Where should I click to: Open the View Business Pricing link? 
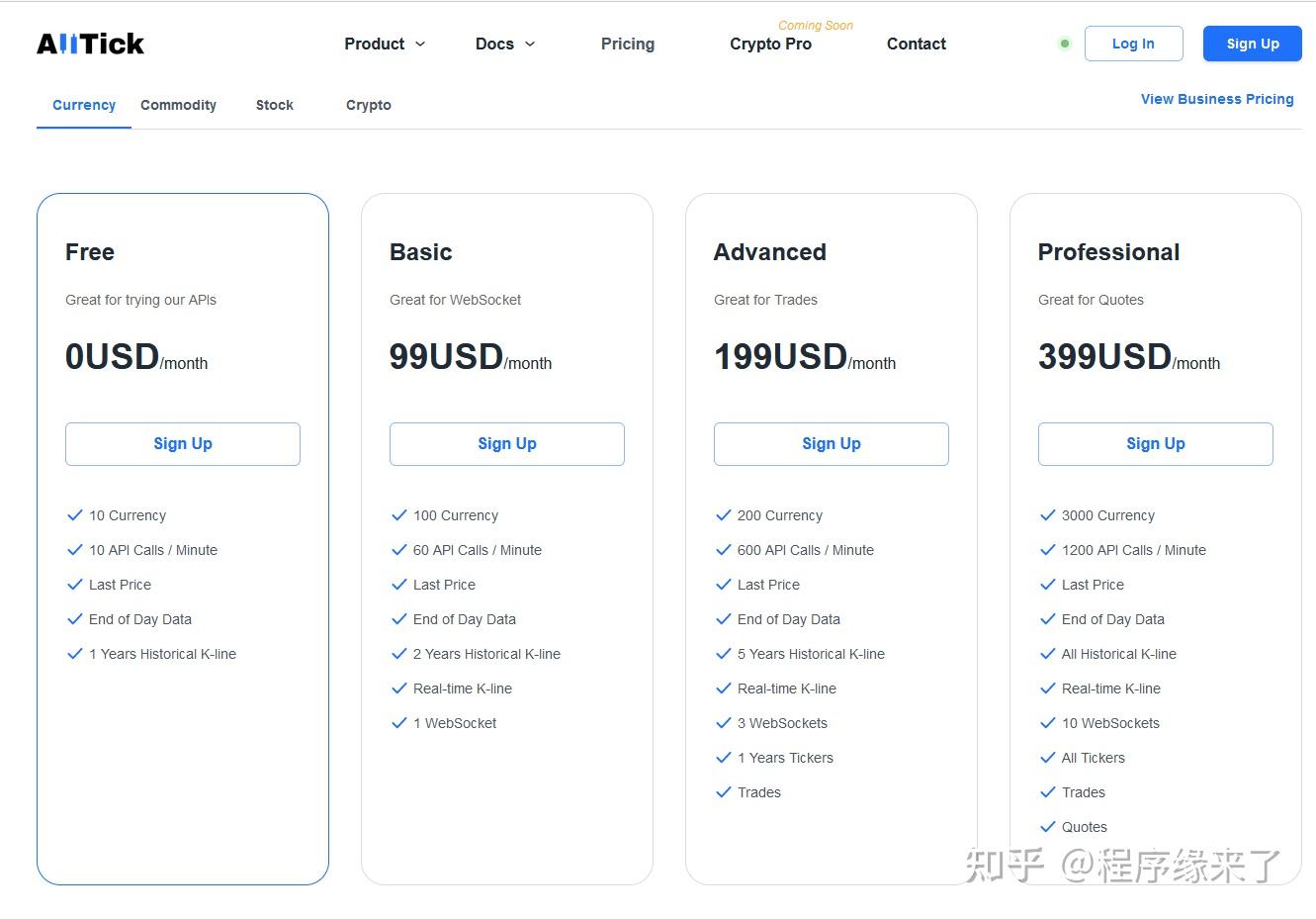1216,99
